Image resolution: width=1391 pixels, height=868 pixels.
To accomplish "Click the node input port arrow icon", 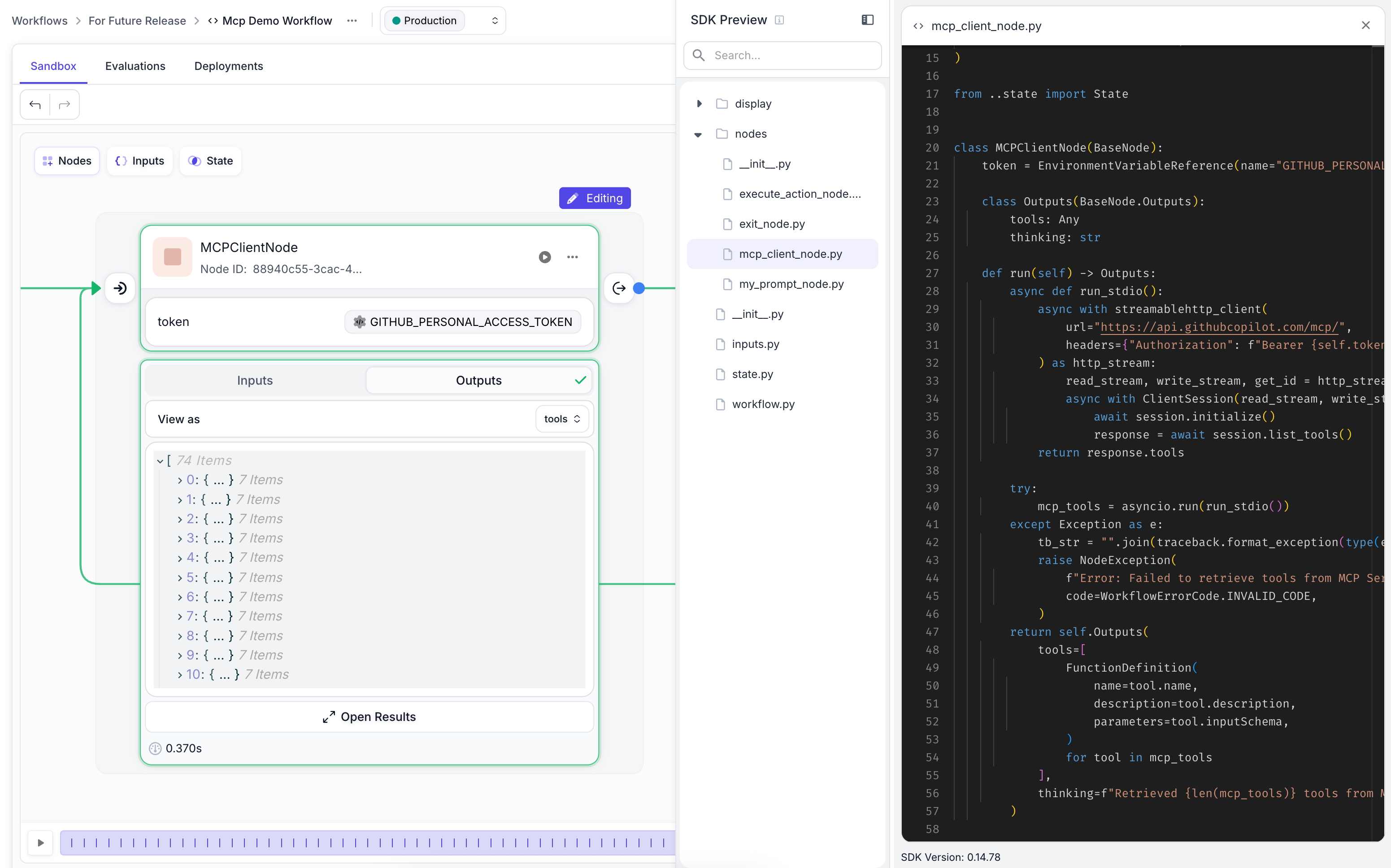I will [120, 288].
